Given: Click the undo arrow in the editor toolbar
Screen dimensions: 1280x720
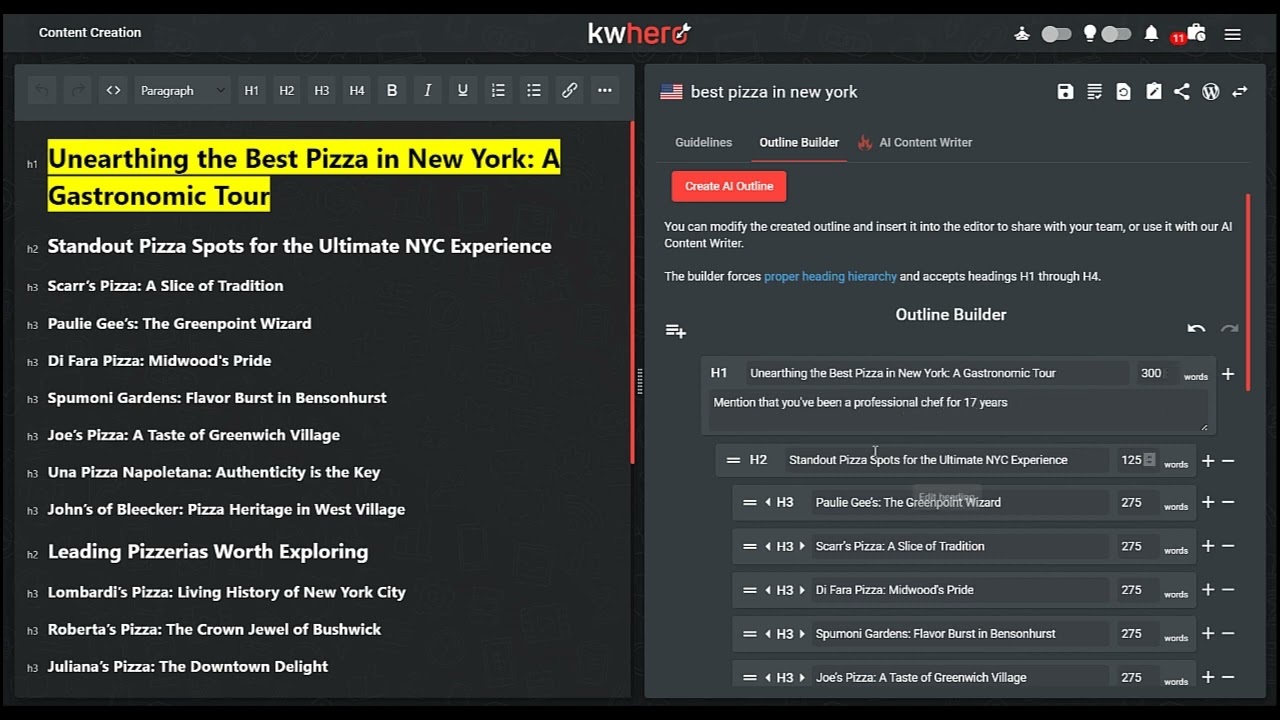Looking at the screenshot, I should 41,90.
